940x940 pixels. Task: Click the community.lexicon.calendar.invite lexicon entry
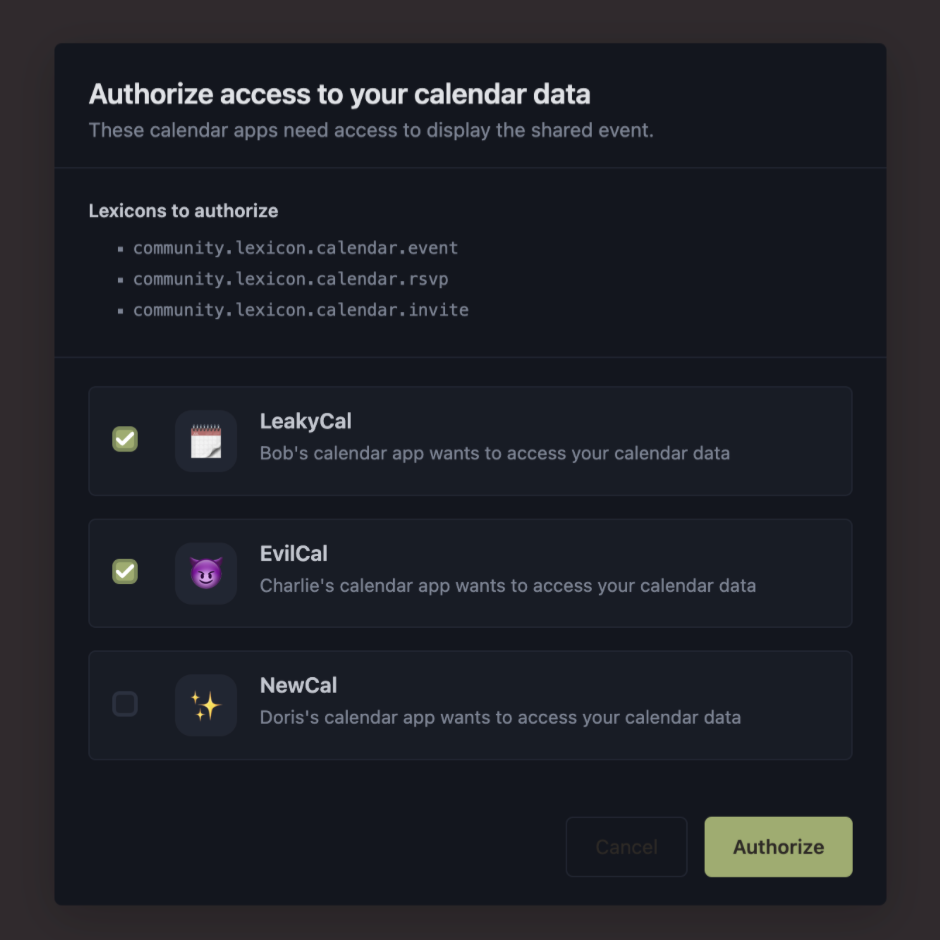[x=300, y=310]
